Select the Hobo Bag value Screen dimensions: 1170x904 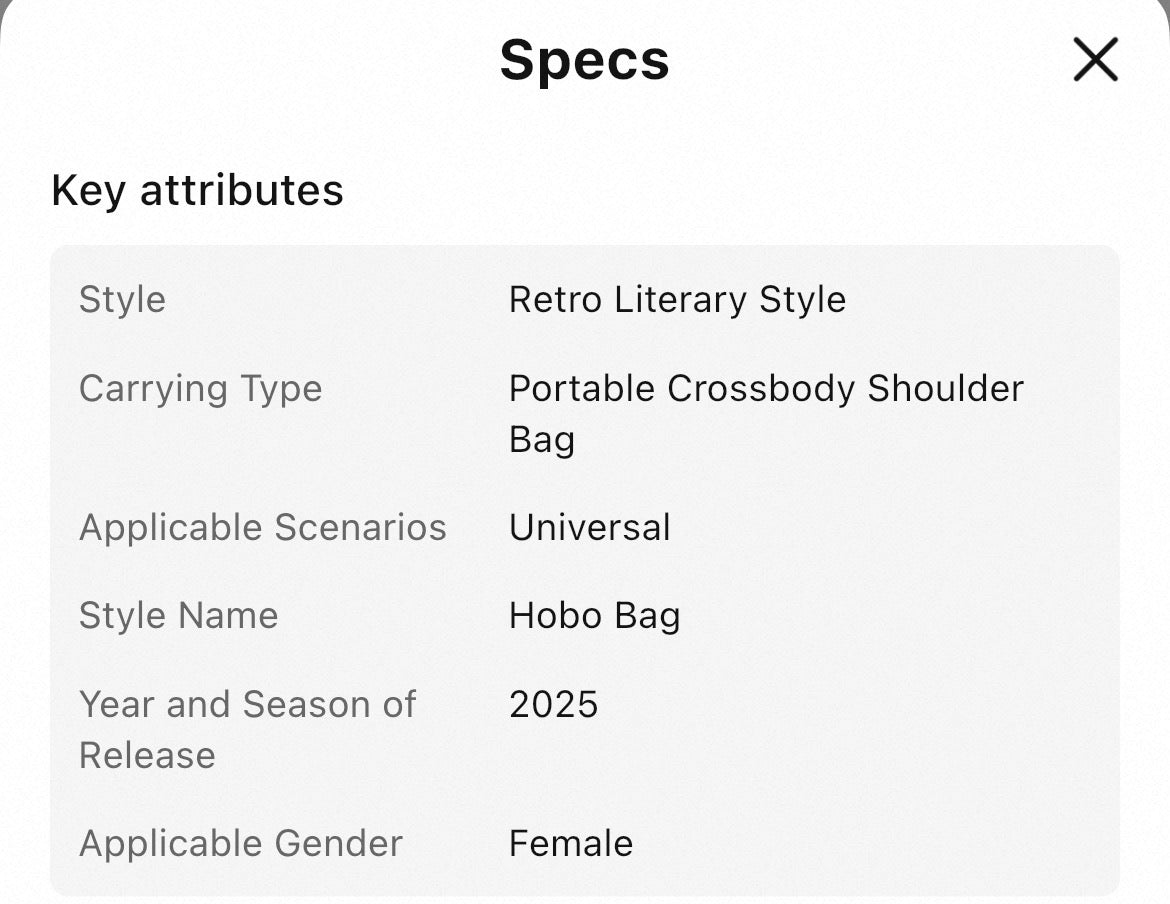point(594,615)
